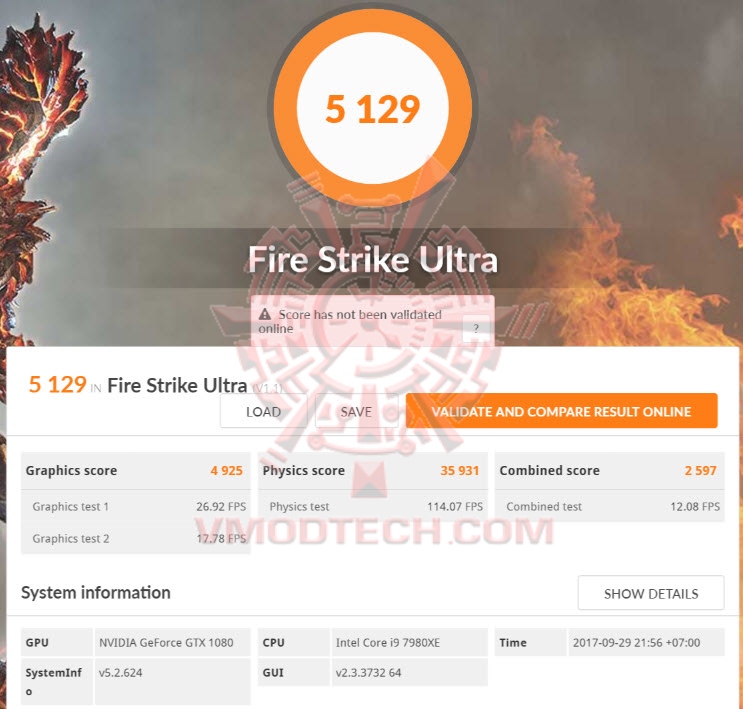Click the orange score circle showing 5 129
Viewport: 743px width, 709px height.
[372, 108]
